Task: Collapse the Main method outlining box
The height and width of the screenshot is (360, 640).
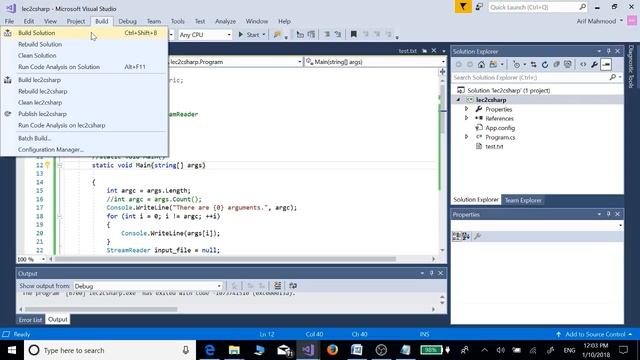Action: click(x=60, y=165)
